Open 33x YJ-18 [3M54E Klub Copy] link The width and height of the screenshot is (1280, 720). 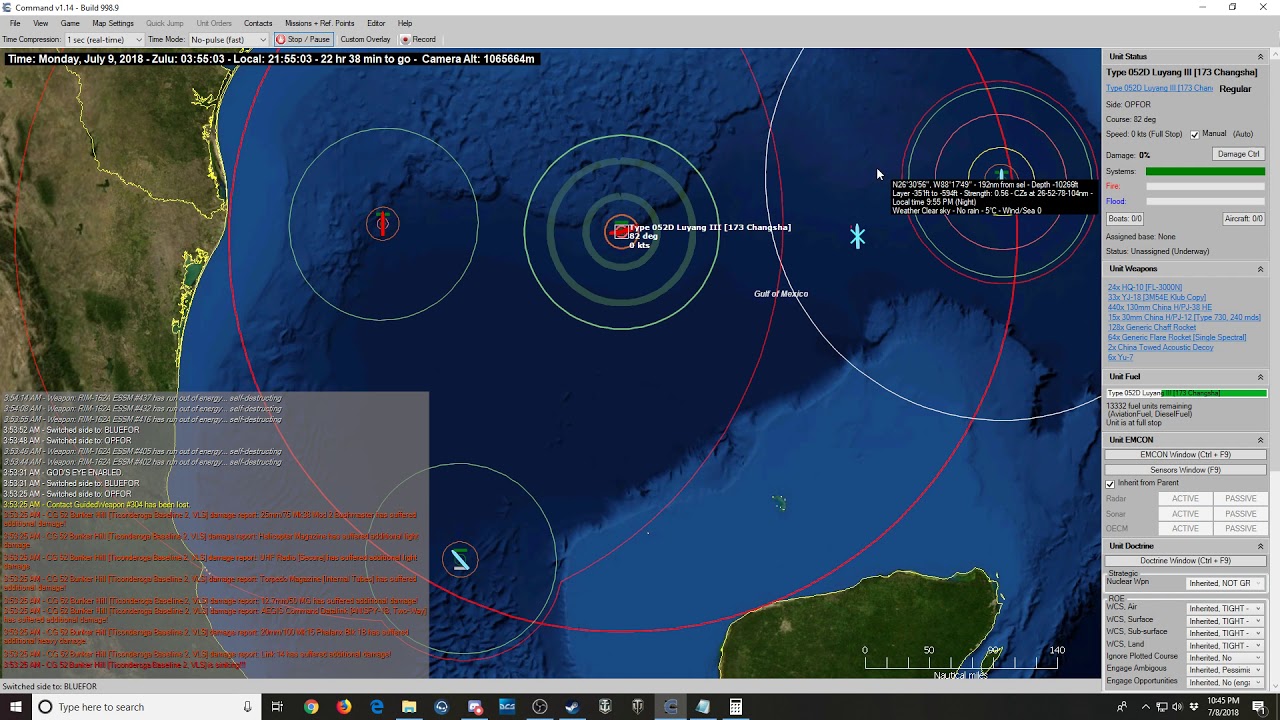1157,298
